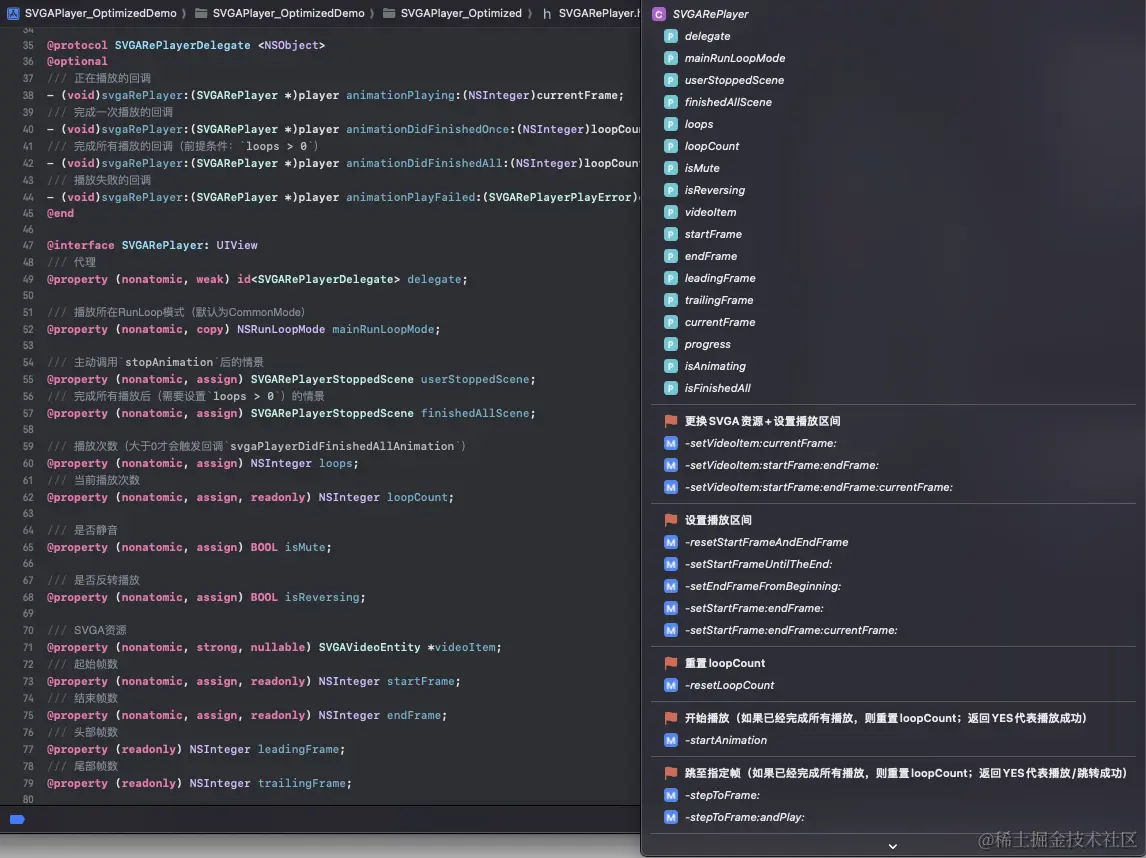Choose -setStartFrameUntilTheEnd: method
The image size is (1146, 858).
coord(758,563)
